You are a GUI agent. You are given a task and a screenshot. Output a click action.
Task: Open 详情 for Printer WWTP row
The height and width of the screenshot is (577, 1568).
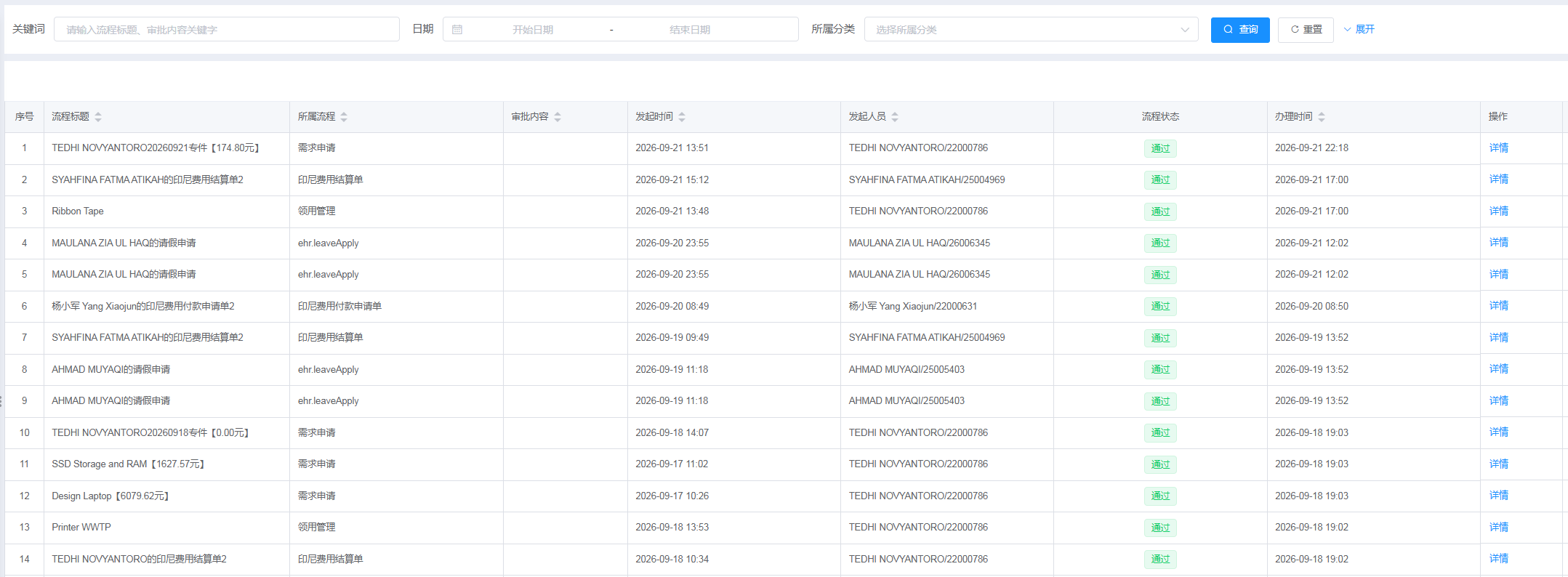(1499, 528)
